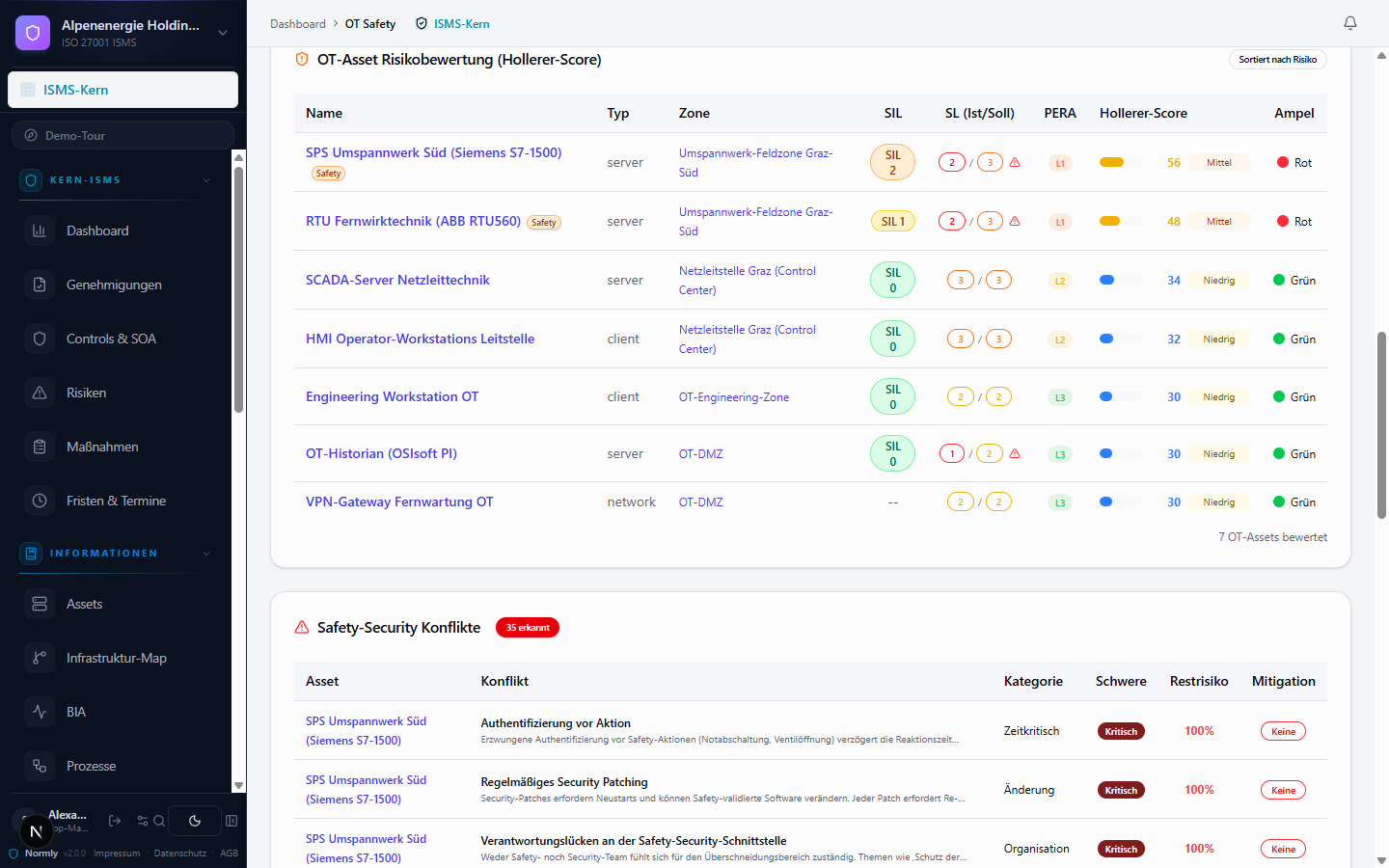Image resolution: width=1389 pixels, height=868 pixels.
Task: Click the Infrastruktur-Map branch icon
Action: coord(40,658)
